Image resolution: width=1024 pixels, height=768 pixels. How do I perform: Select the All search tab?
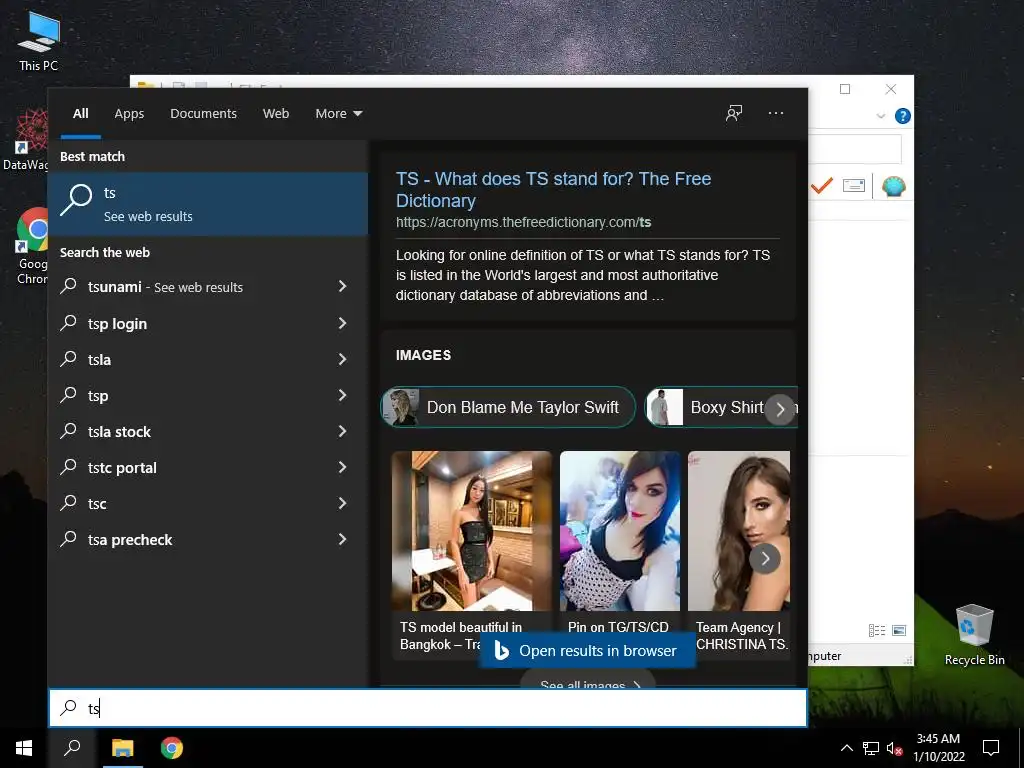(80, 114)
